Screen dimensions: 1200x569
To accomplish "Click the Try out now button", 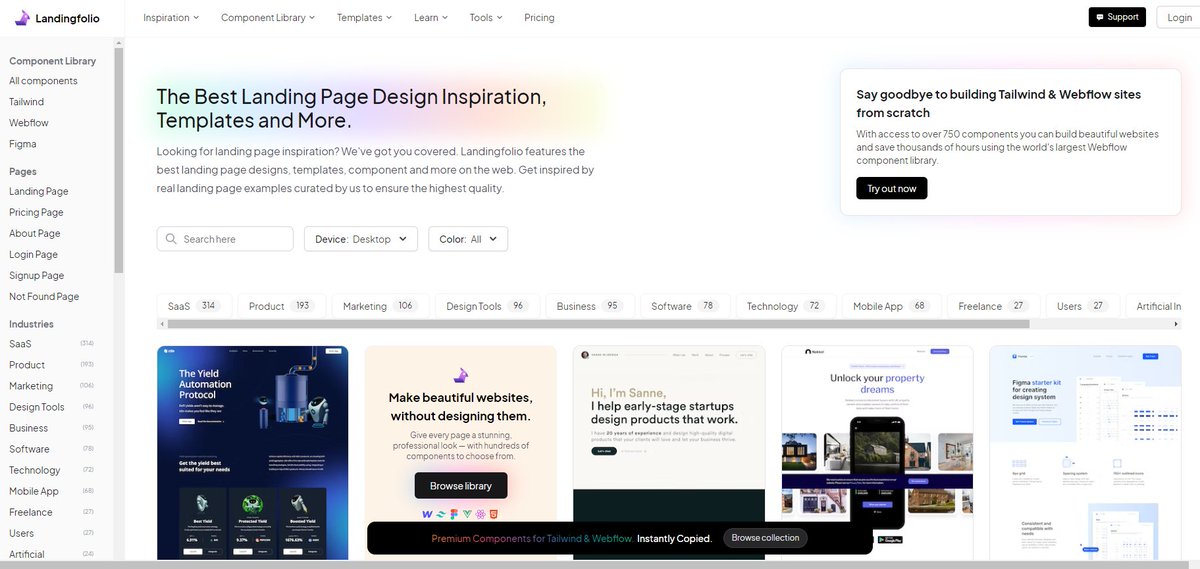I will coord(892,188).
